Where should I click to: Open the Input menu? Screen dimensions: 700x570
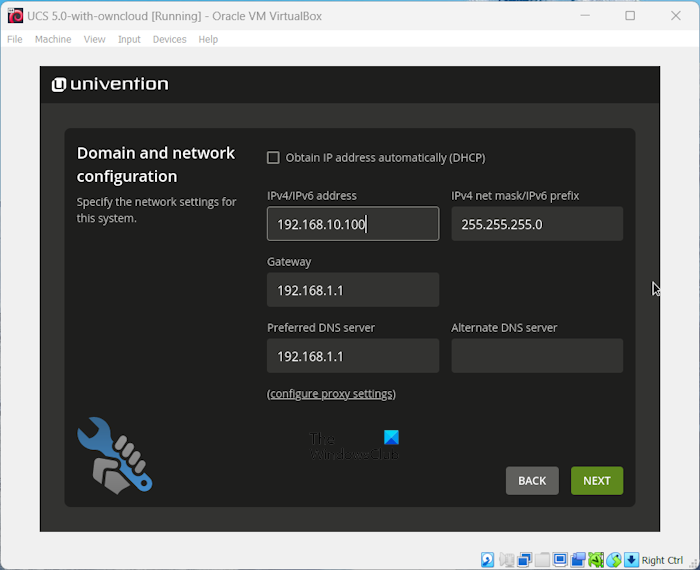129,39
